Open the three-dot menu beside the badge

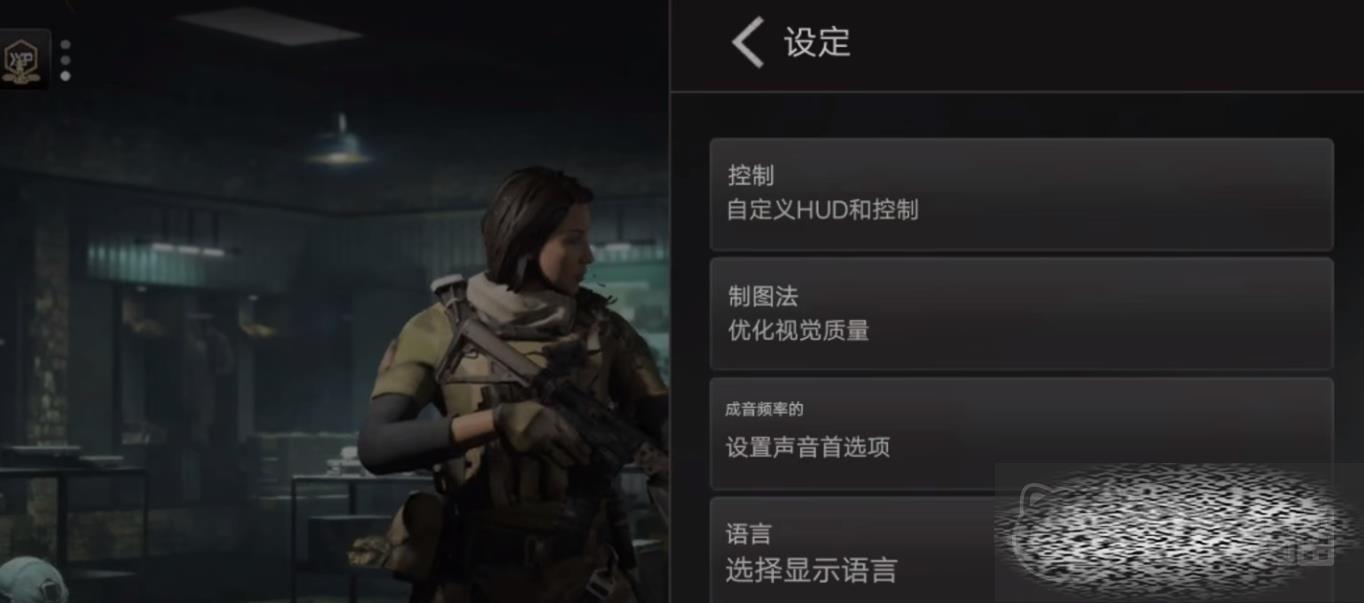click(x=65, y=60)
